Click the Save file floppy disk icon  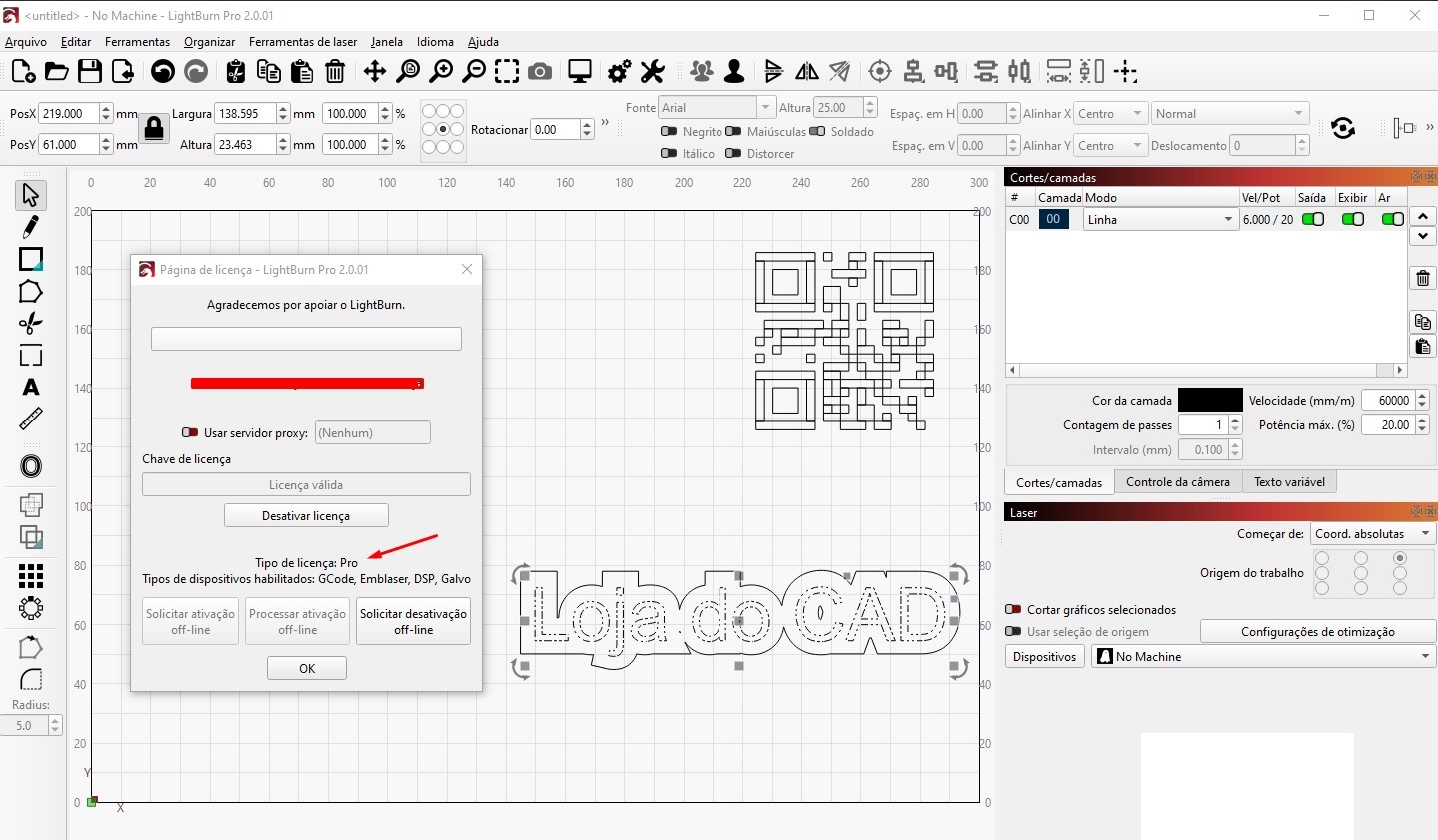click(90, 71)
